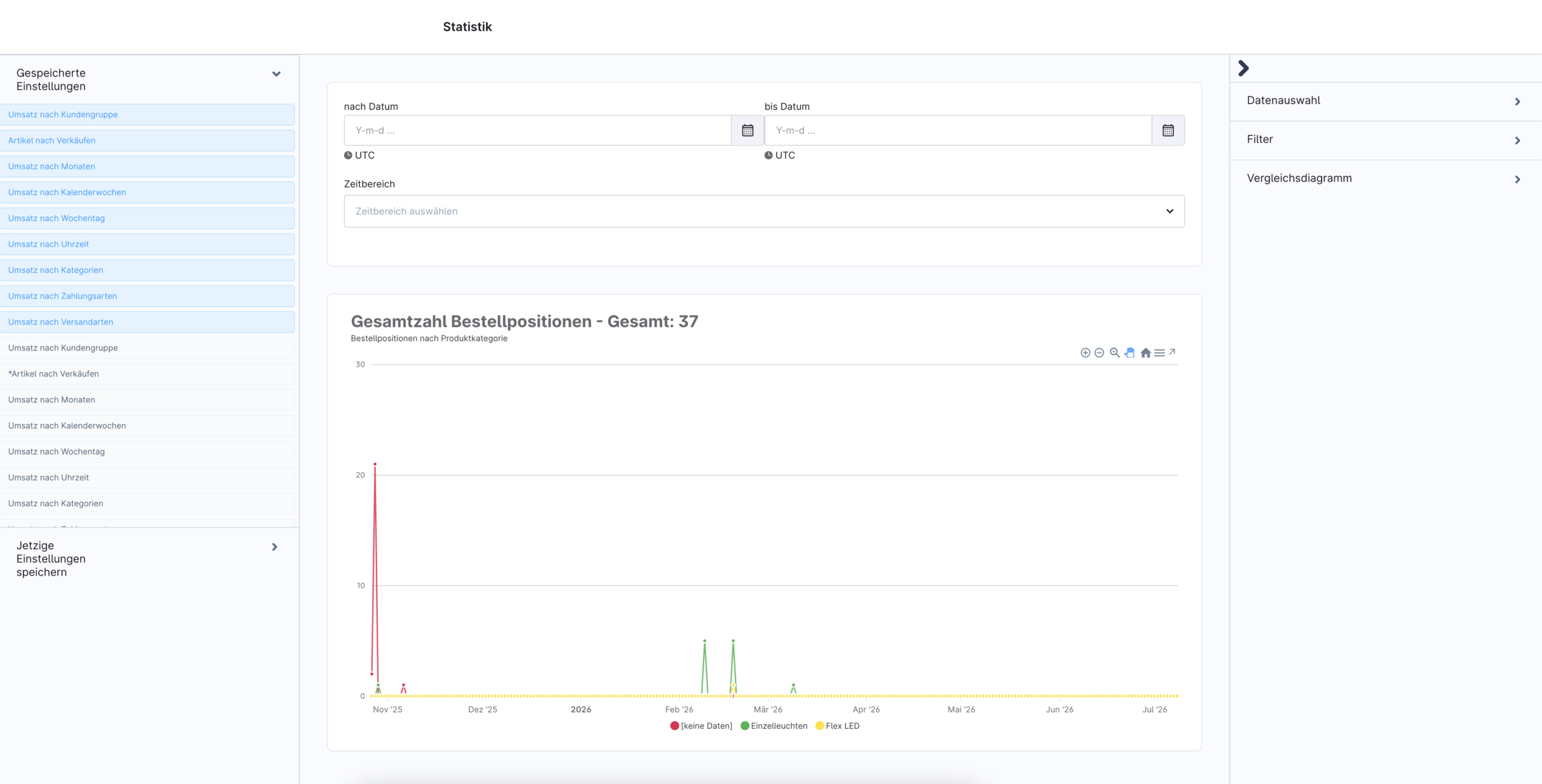Toggle the panning hand tool on chart
The width and height of the screenshot is (1542, 784).
click(x=1130, y=353)
